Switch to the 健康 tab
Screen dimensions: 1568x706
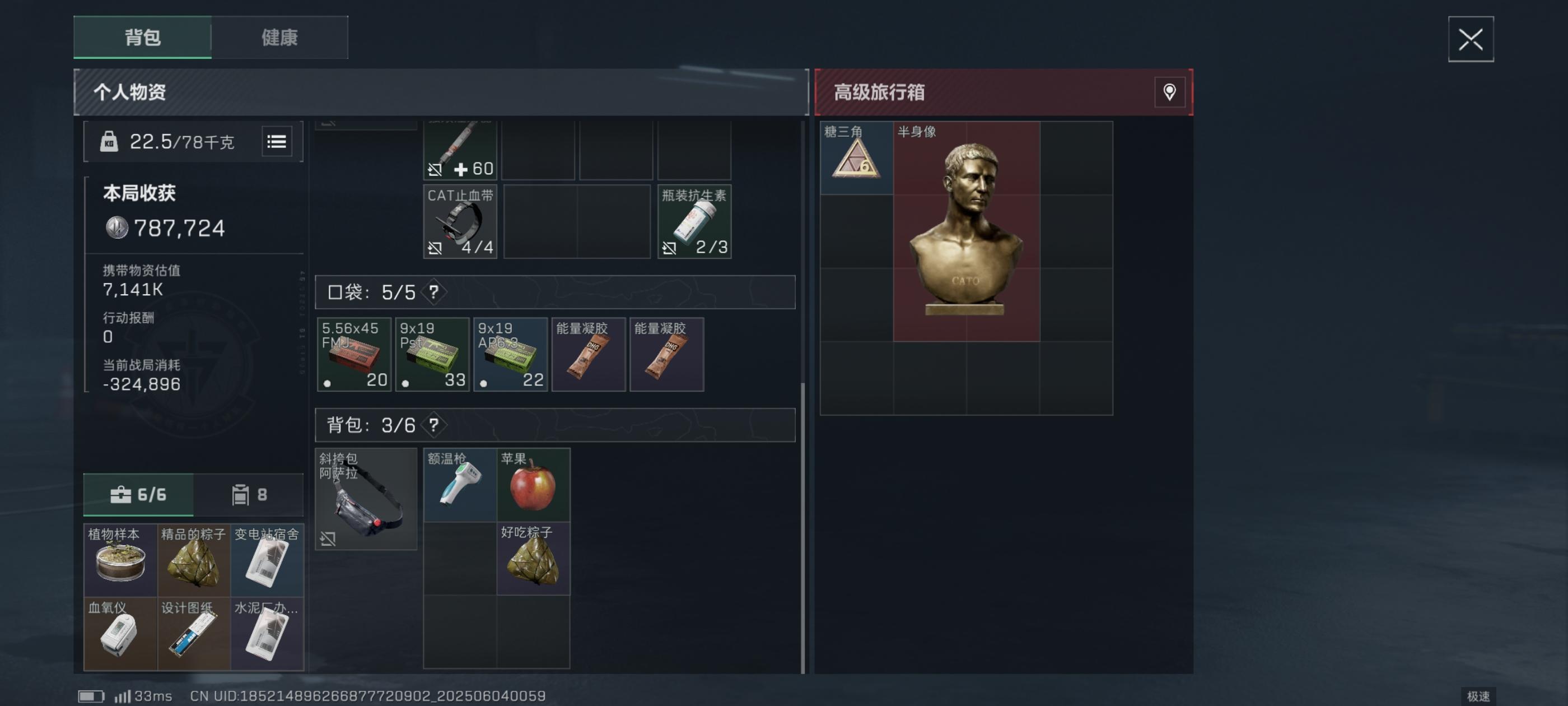click(x=280, y=38)
